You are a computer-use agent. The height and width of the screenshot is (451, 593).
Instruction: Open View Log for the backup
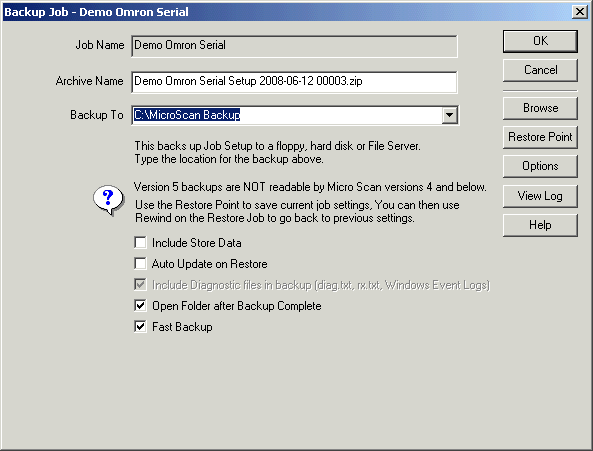540,196
